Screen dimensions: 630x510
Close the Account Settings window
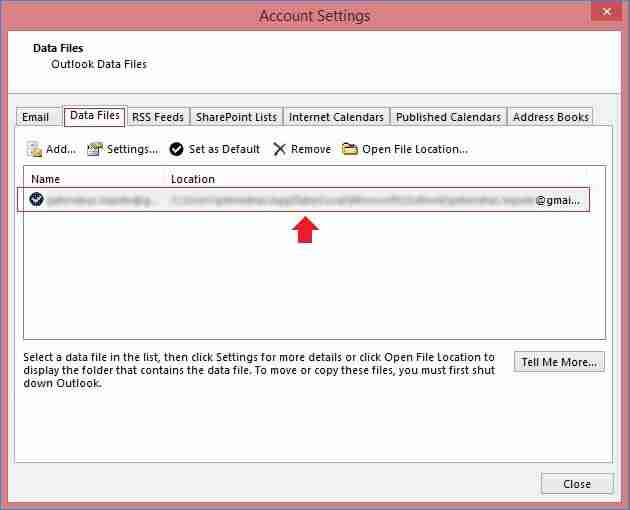(x=607, y=12)
